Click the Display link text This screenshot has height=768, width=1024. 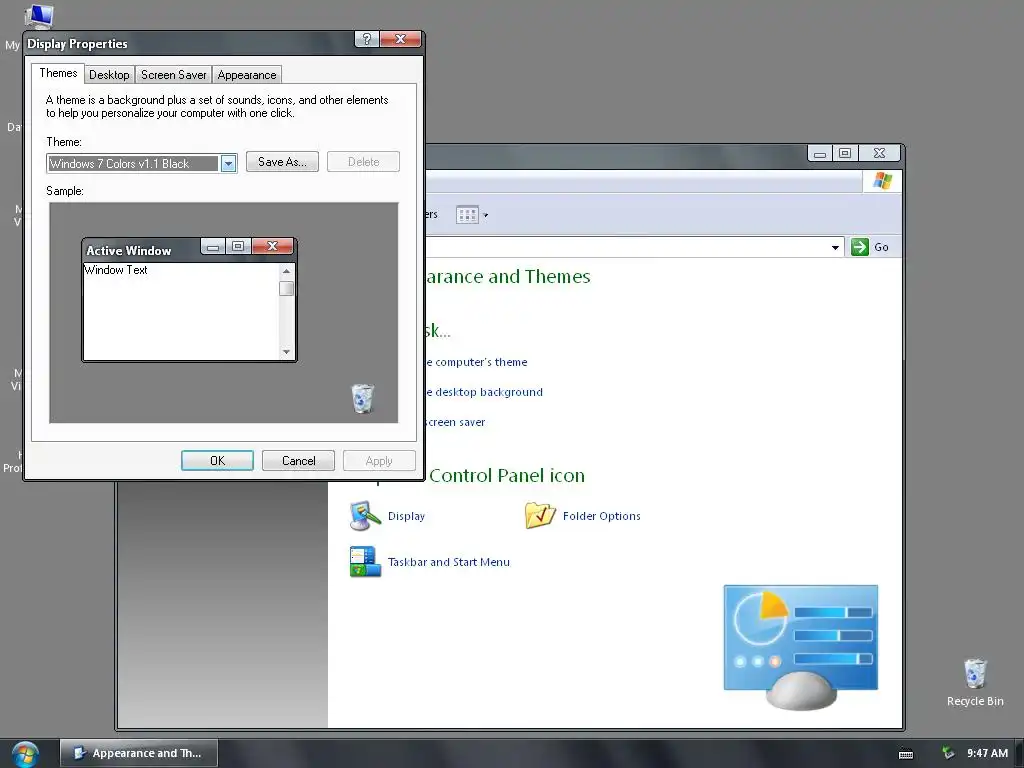pyautogui.click(x=406, y=516)
